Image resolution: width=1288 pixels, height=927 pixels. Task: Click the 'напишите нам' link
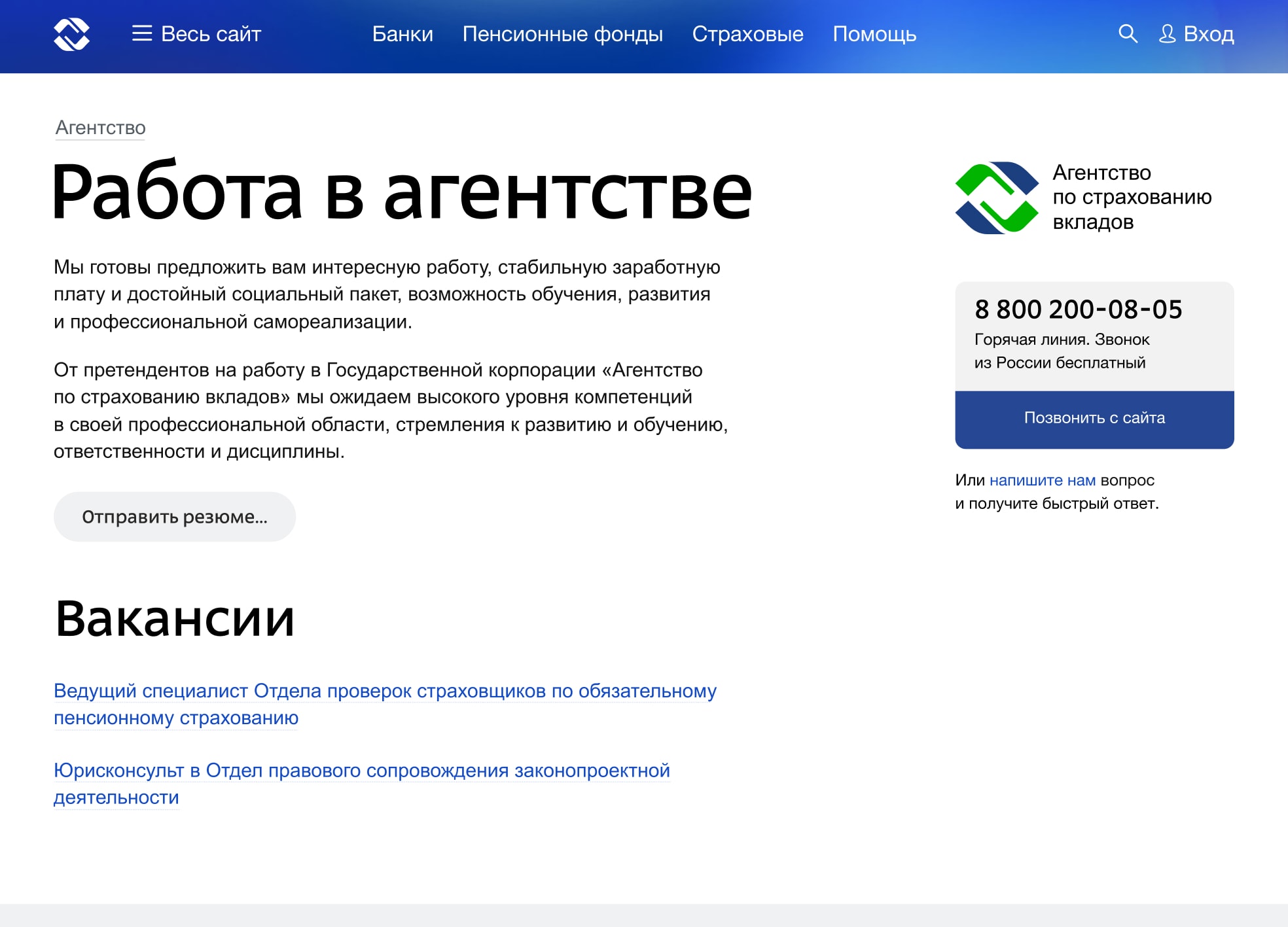(x=1042, y=480)
